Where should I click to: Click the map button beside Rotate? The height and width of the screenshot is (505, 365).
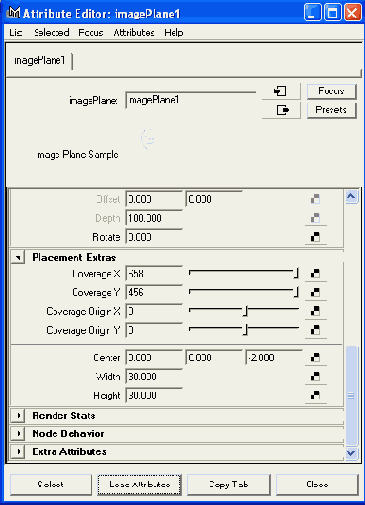click(315, 237)
